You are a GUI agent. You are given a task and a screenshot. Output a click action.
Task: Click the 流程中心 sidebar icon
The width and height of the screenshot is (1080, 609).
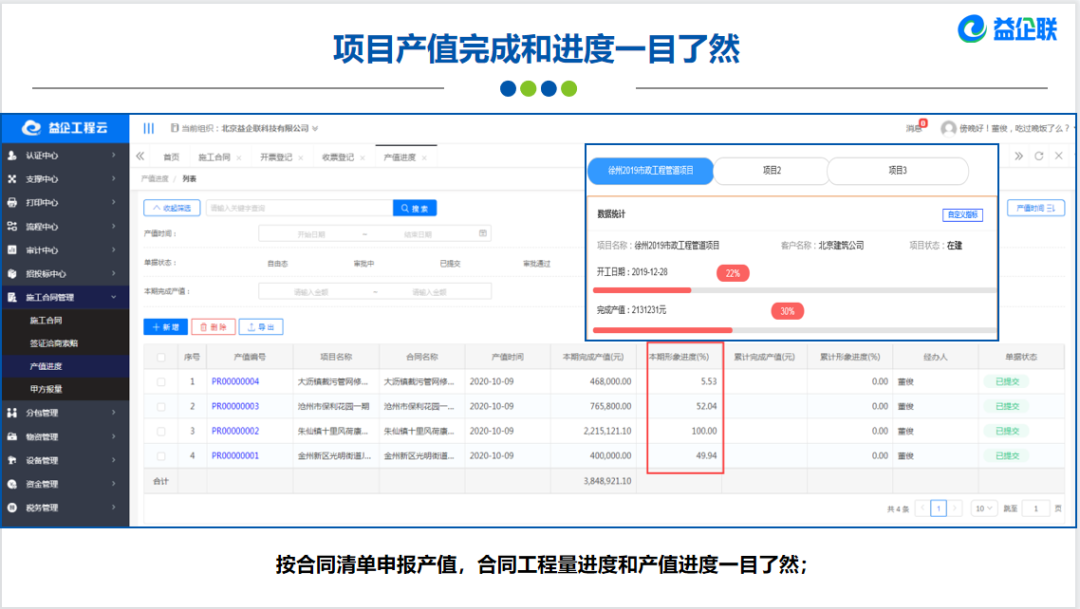click(12, 226)
